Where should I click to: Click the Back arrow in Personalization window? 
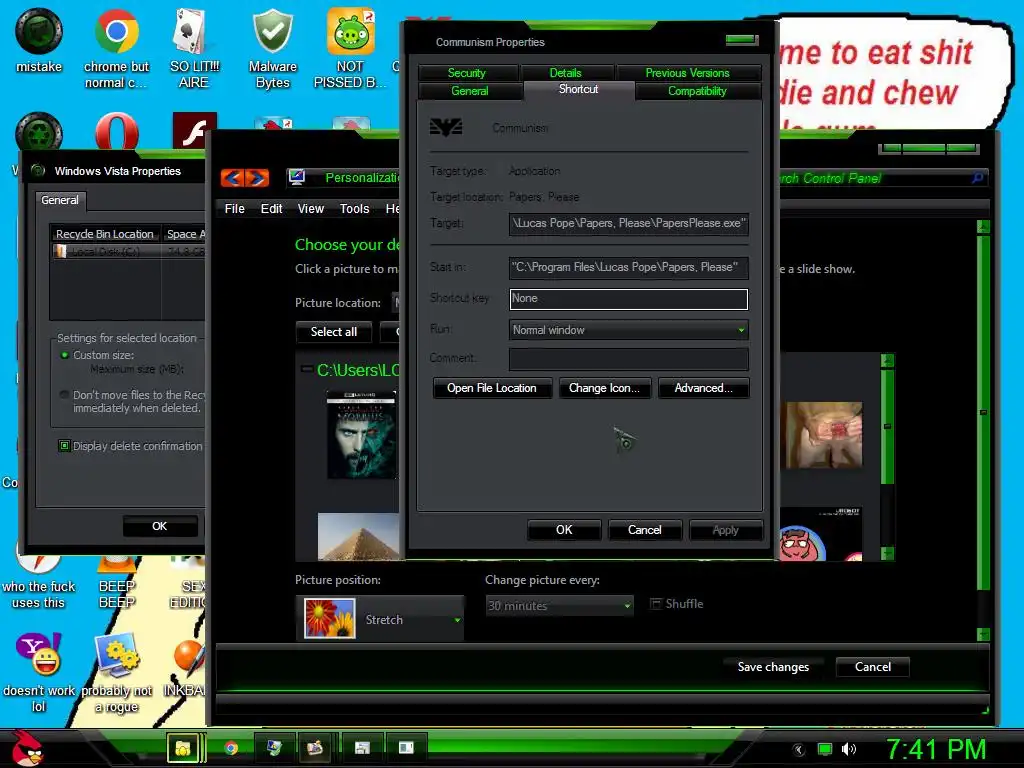pyautogui.click(x=233, y=178)
